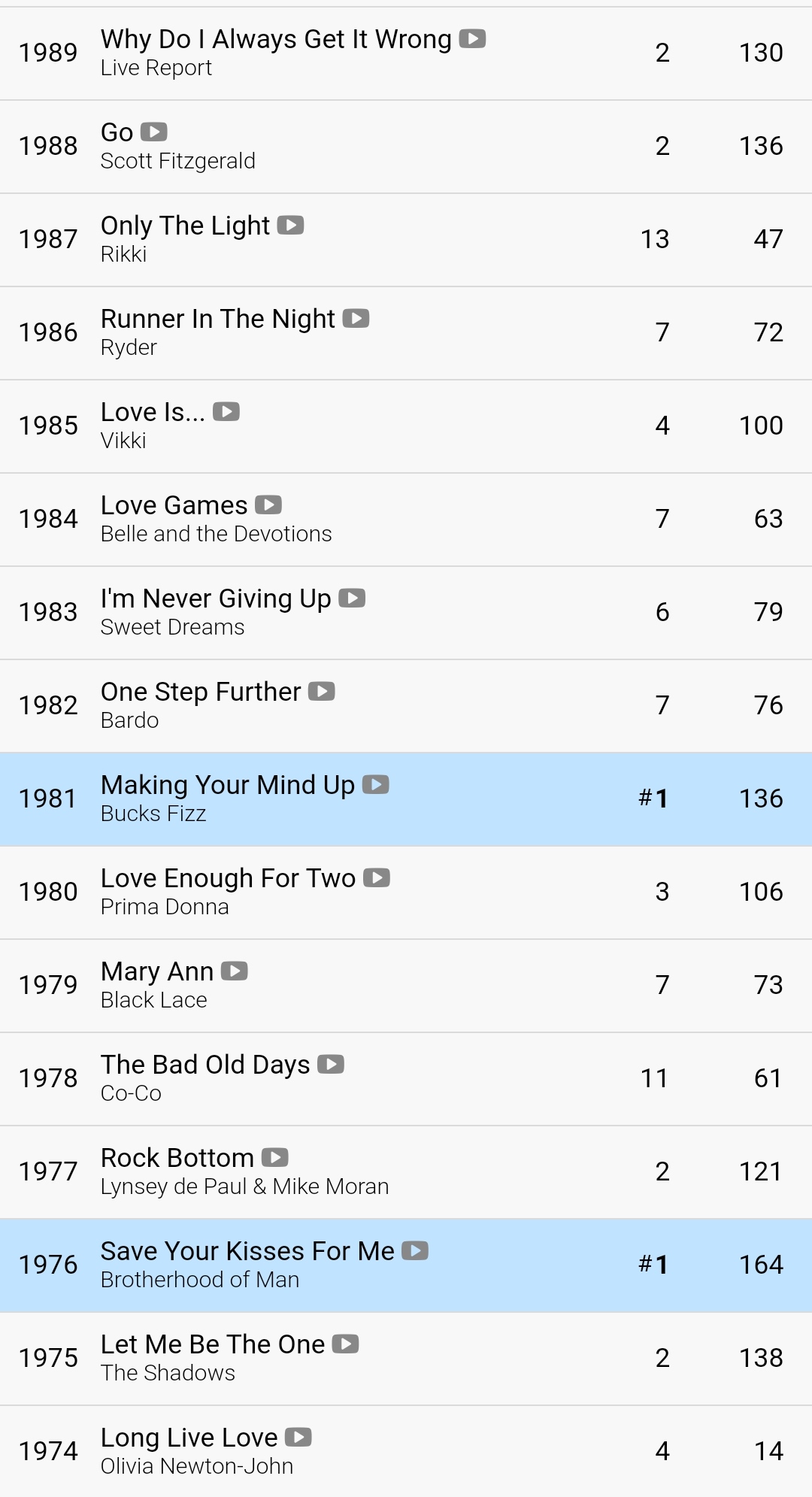The width and height of the screenshot is (812, 1497).
Task: Play One Step Further video clip
Action: [322, 691]
